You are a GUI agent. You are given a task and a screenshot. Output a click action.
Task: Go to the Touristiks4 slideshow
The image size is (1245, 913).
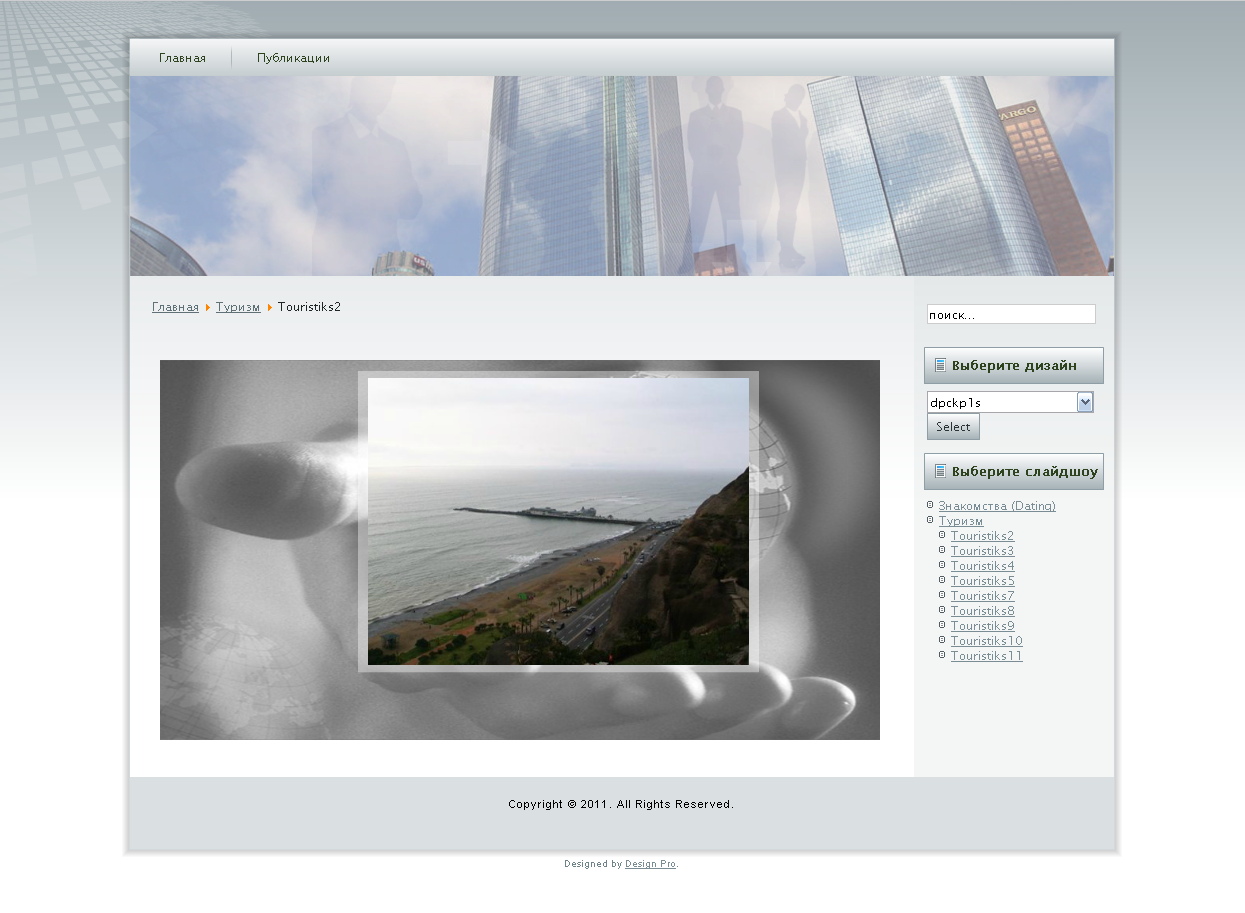point(982,566)
